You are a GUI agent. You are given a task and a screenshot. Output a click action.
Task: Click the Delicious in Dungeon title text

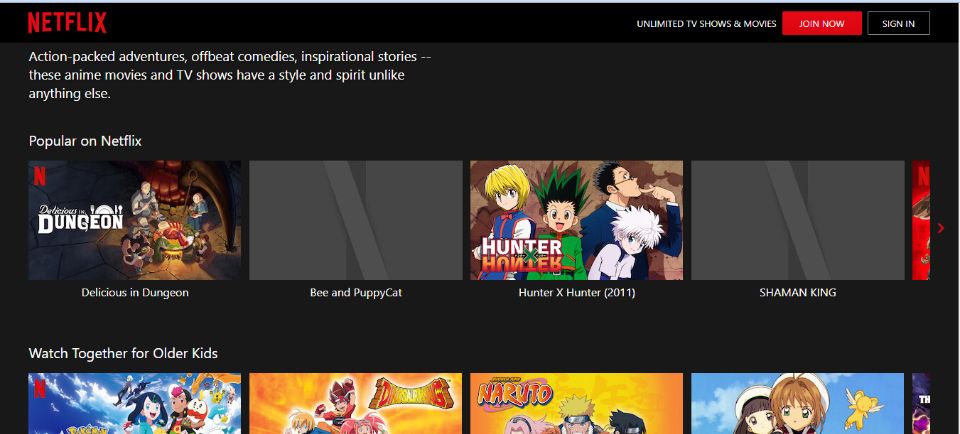pos(135,293)
